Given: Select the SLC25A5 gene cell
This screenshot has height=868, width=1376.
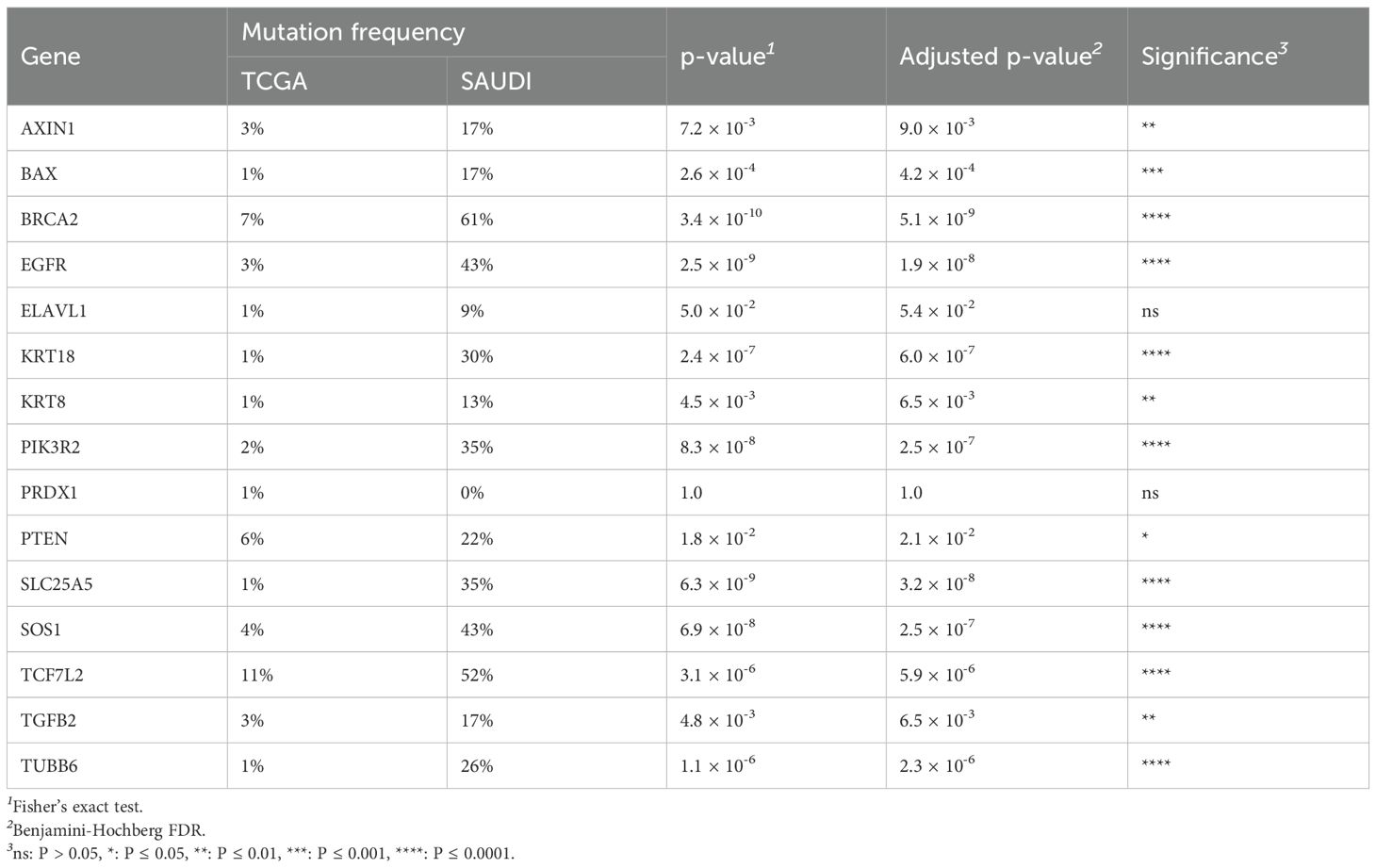Looking at the screenshot, I should (x=57, y=584).
